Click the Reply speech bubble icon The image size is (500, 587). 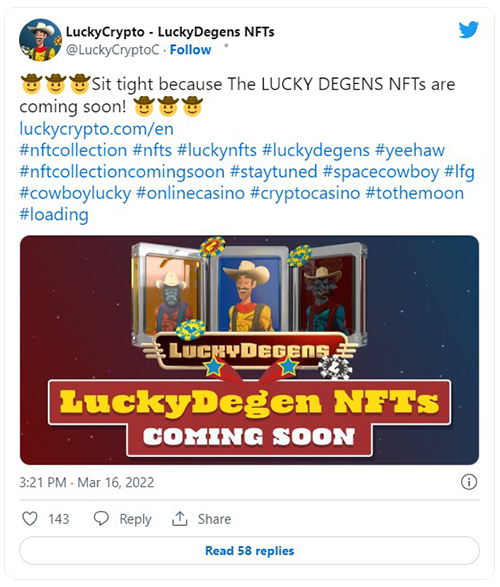tap(101, 519)
